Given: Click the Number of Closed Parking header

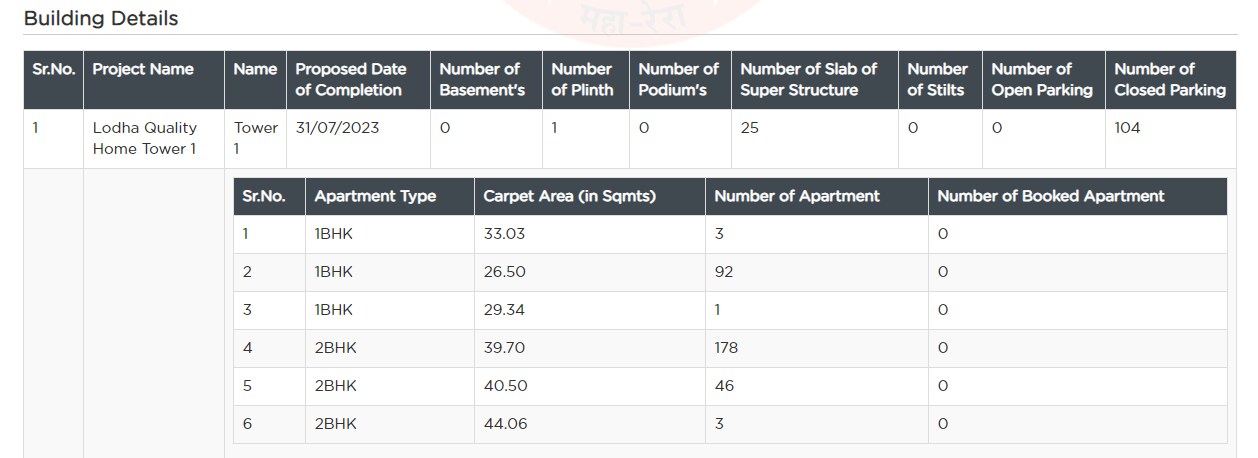Looking at the screenshot, I should coord(1169,80).
